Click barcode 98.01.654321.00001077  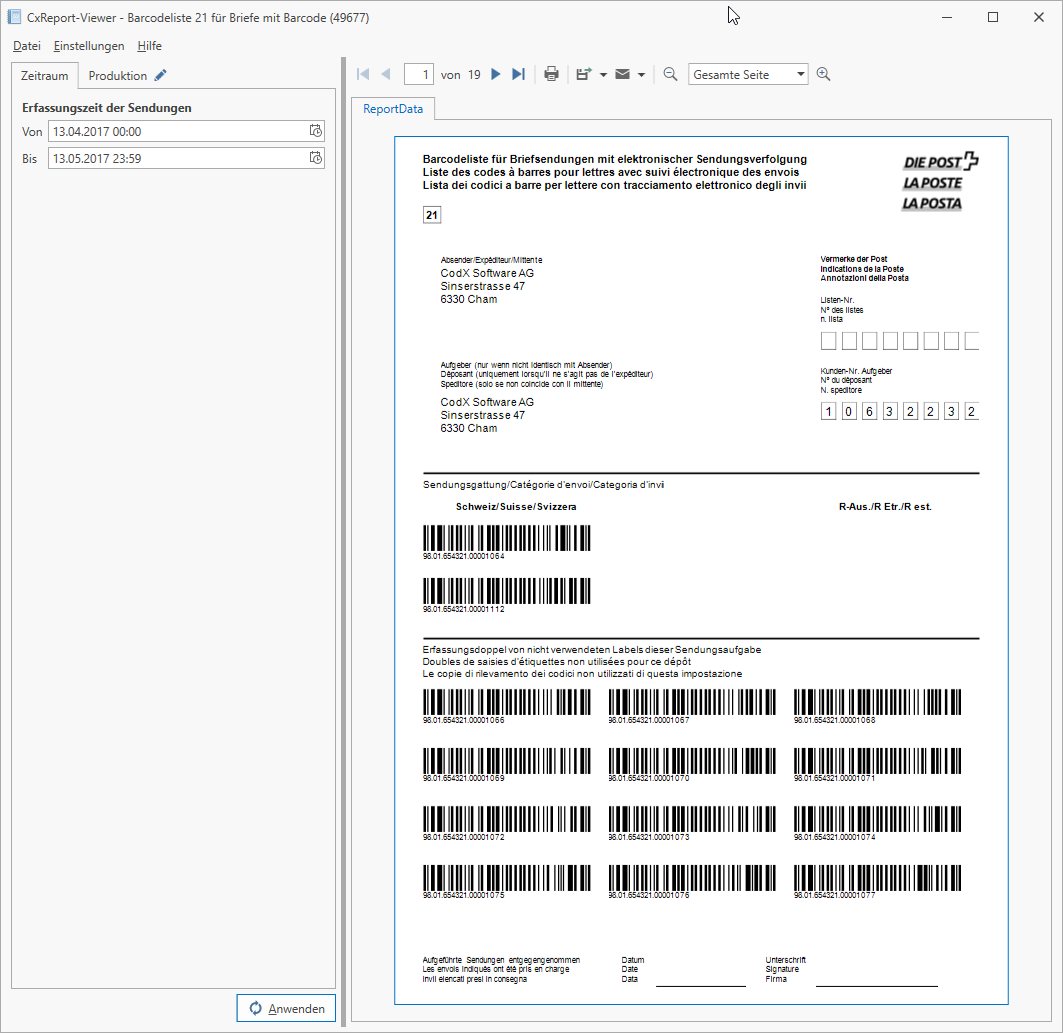(877, 878)
